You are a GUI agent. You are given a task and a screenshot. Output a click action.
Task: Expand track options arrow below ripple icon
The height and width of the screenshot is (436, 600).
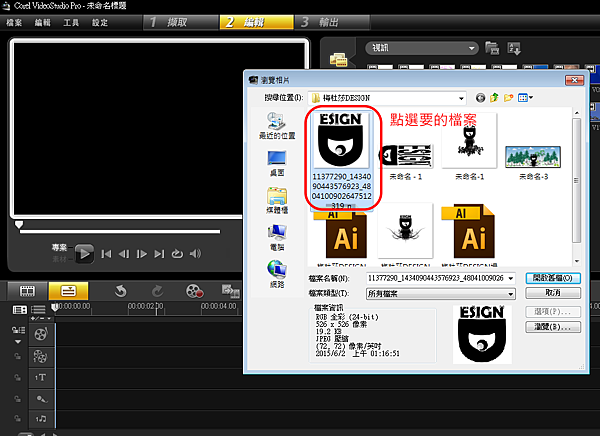[x=18, y=342]
